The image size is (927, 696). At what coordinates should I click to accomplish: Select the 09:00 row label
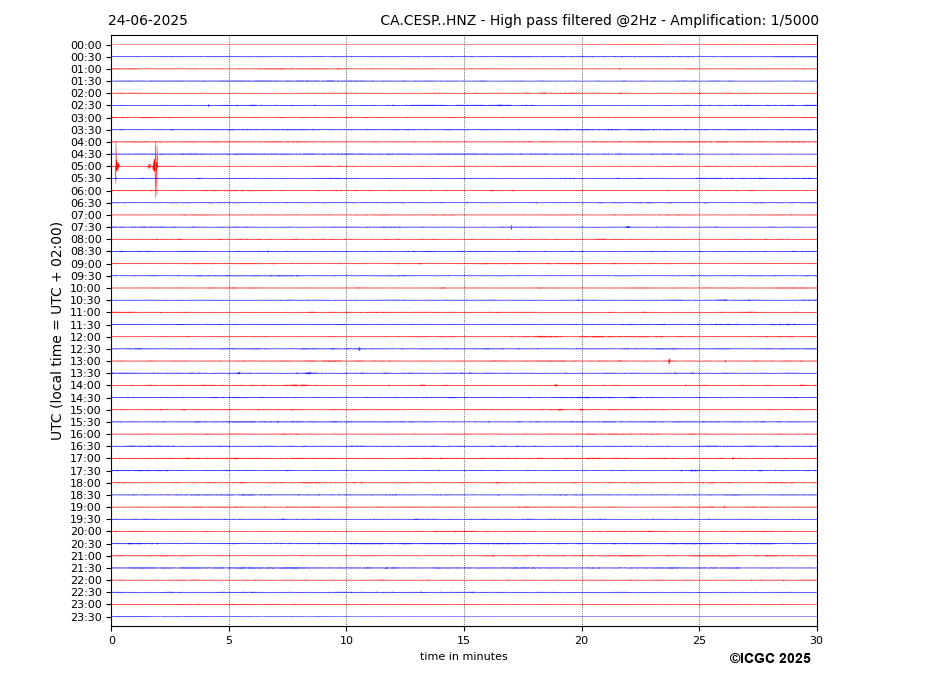pyautogui.click(x=86, y=264)
